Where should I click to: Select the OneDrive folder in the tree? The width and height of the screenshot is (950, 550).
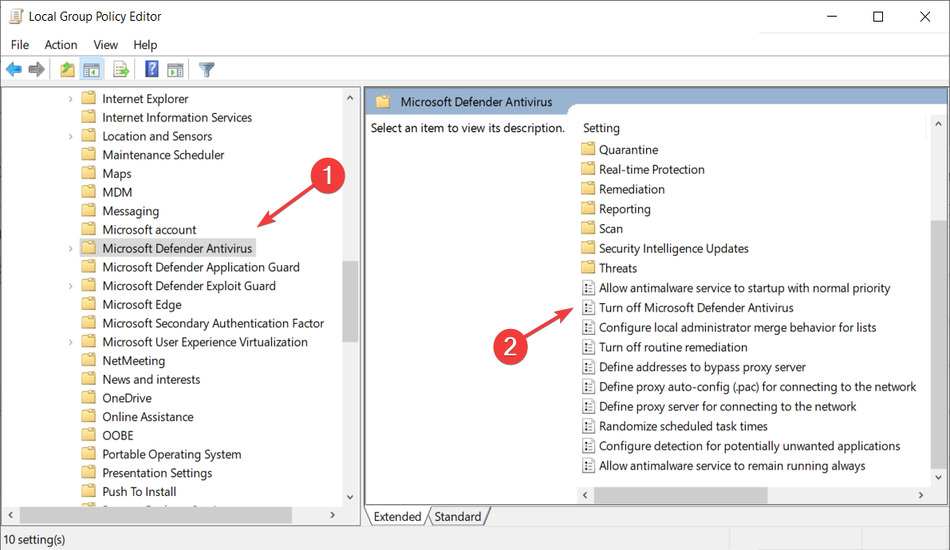coord(126,398)
